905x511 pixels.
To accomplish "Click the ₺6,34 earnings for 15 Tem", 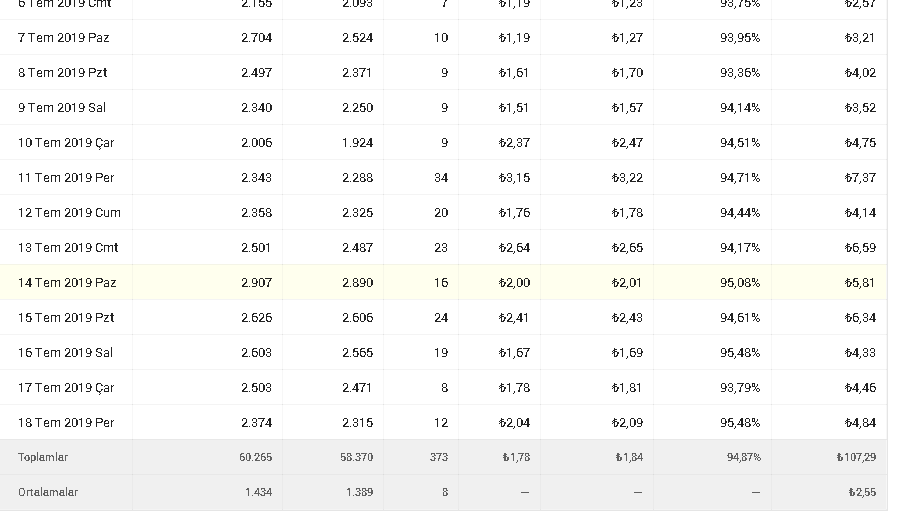I will click(x=860, y=318).
